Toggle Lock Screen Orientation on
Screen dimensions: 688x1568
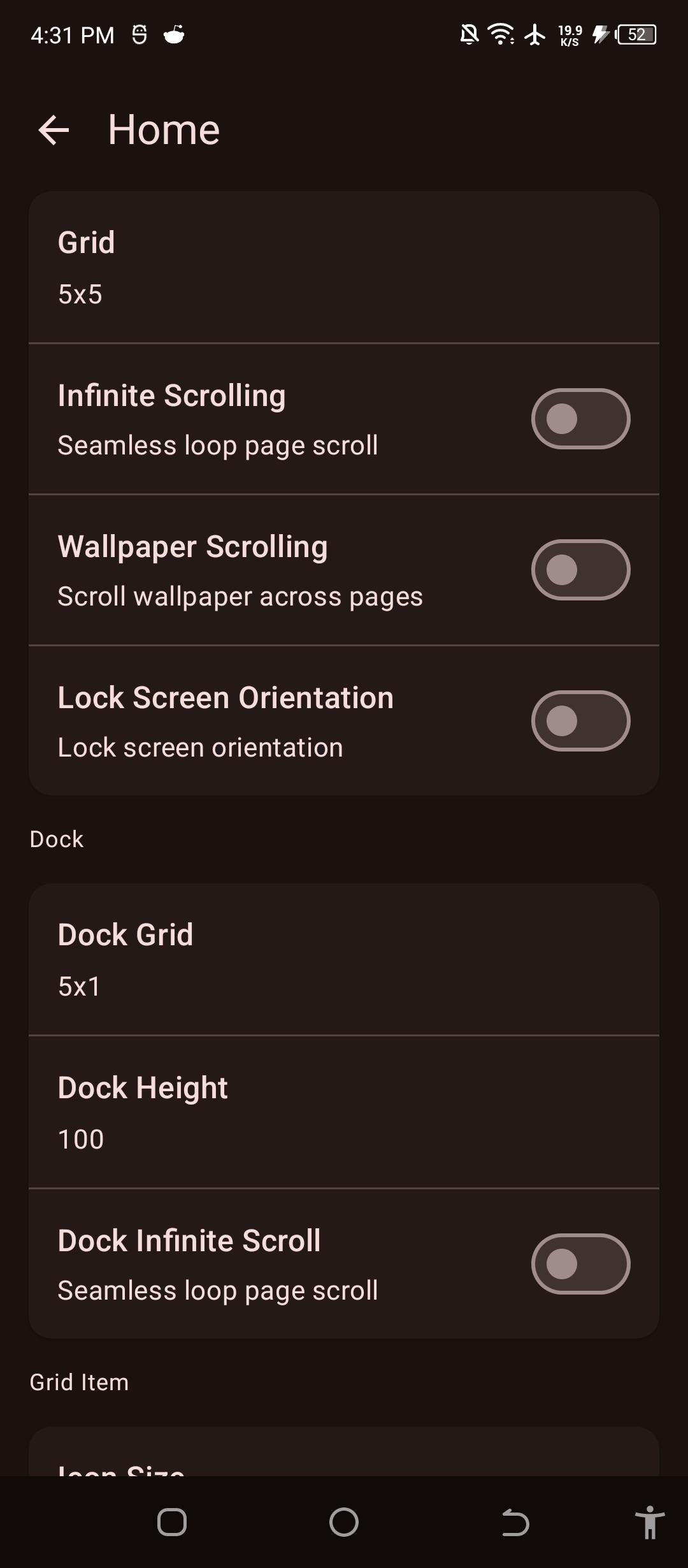(x=580, y=721)
